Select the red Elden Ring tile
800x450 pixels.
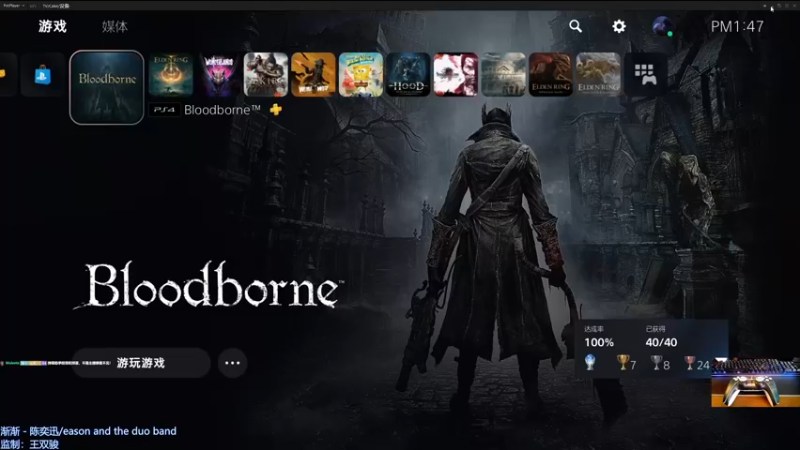(x=551, y=74)
